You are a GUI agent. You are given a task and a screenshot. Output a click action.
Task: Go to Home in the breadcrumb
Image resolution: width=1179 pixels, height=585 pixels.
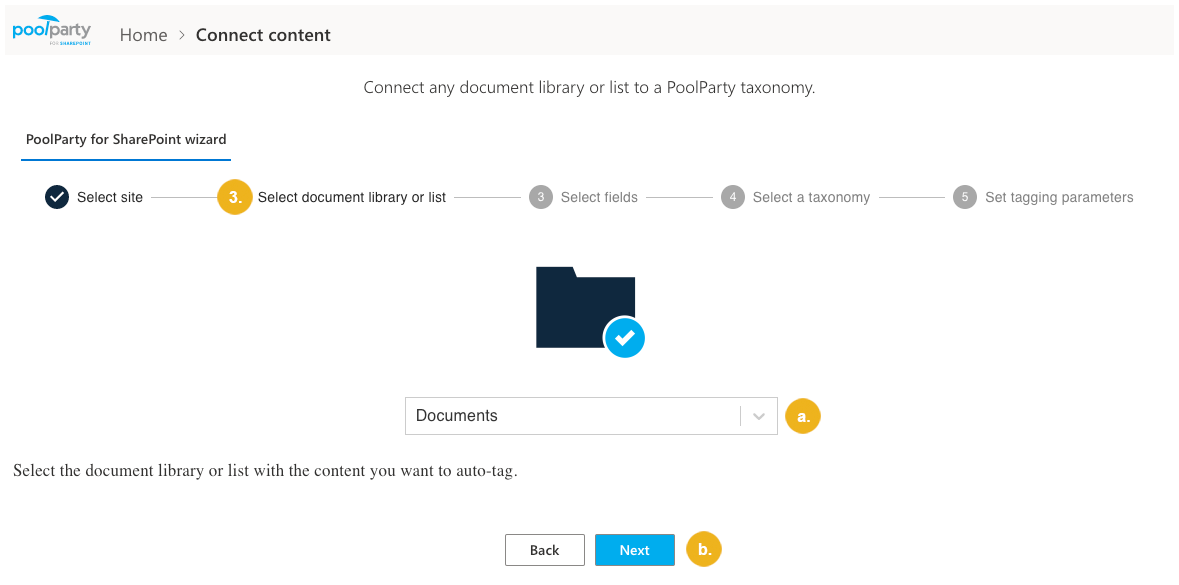click(x=143, y=35)
